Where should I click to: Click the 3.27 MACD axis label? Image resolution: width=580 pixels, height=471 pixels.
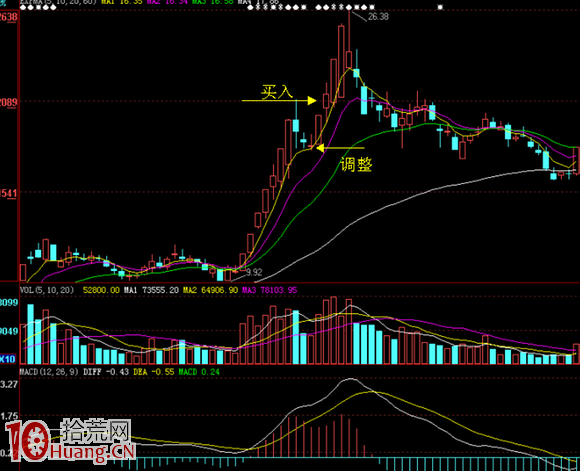[x=9, y=384]
